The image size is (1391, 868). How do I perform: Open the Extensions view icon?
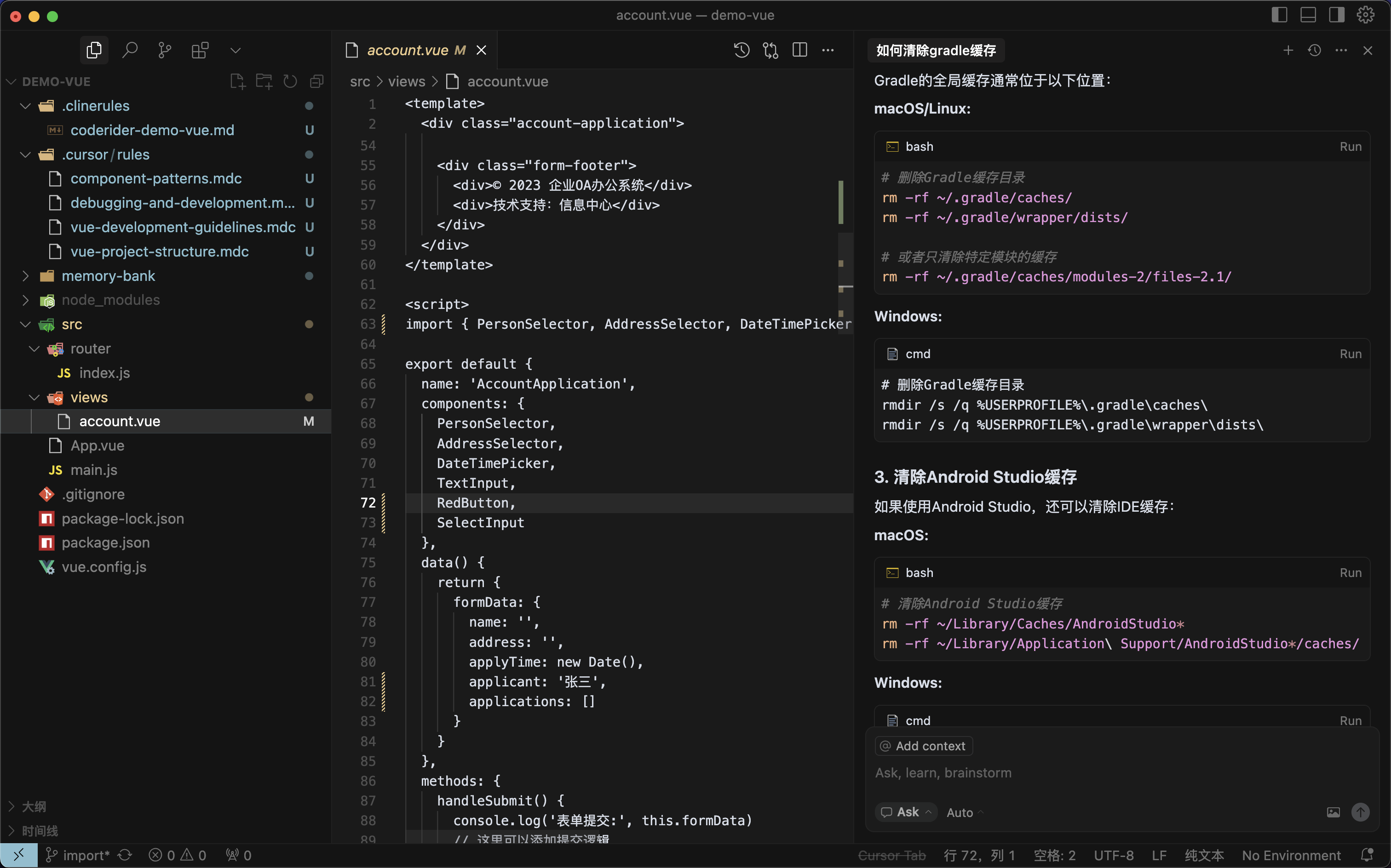click(x=200, y=51)
